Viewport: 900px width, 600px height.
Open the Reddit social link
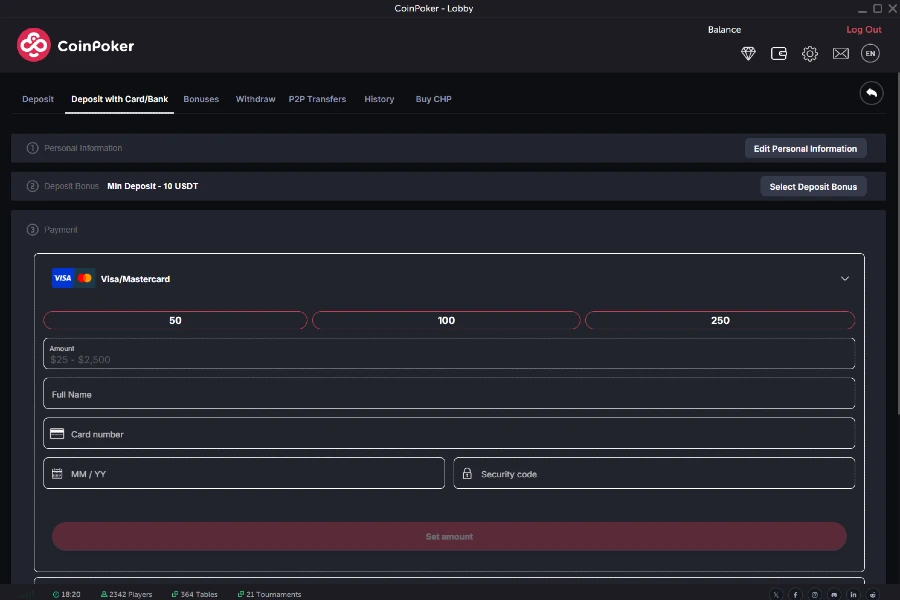pos(873,594)
